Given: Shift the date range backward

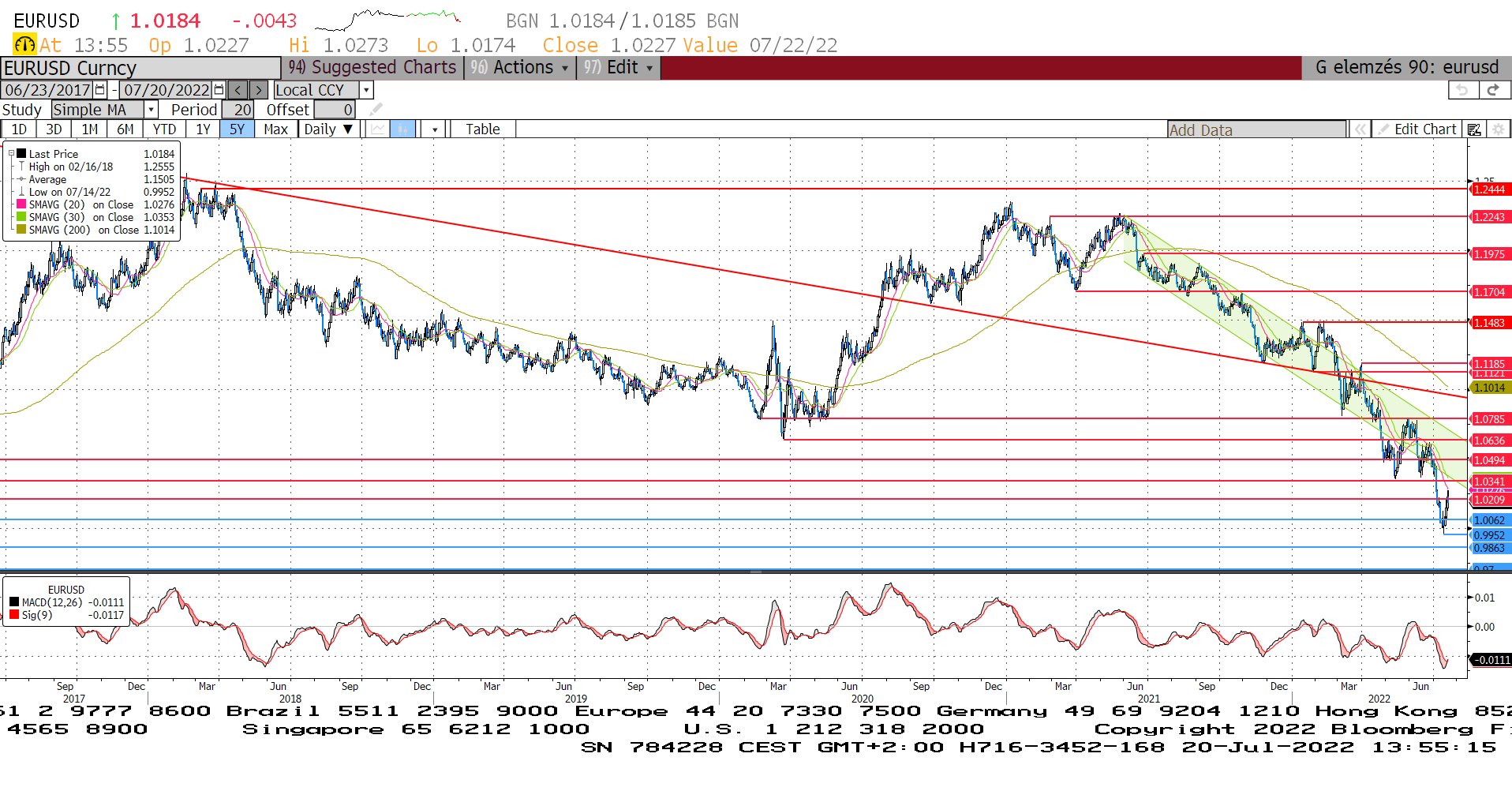Looking at the screenshot, I should 238,90.
